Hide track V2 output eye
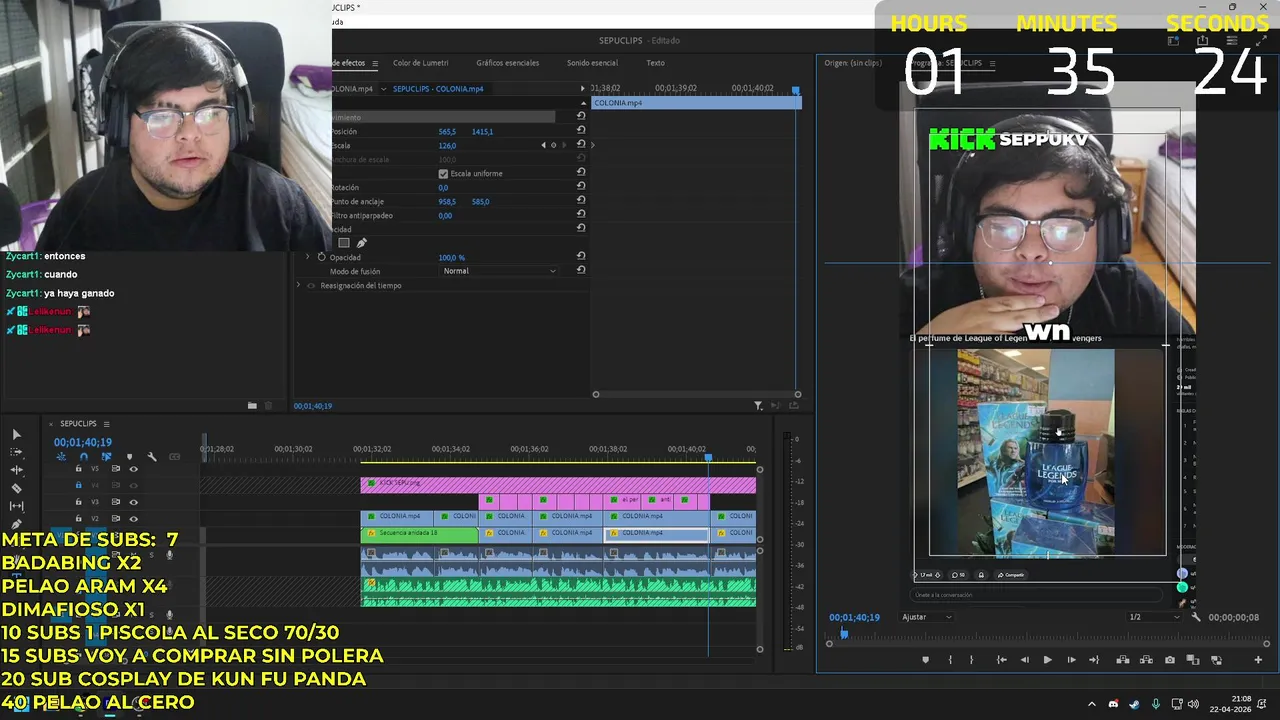Screen dimensions: 1280x720 [x=133, y=518]
